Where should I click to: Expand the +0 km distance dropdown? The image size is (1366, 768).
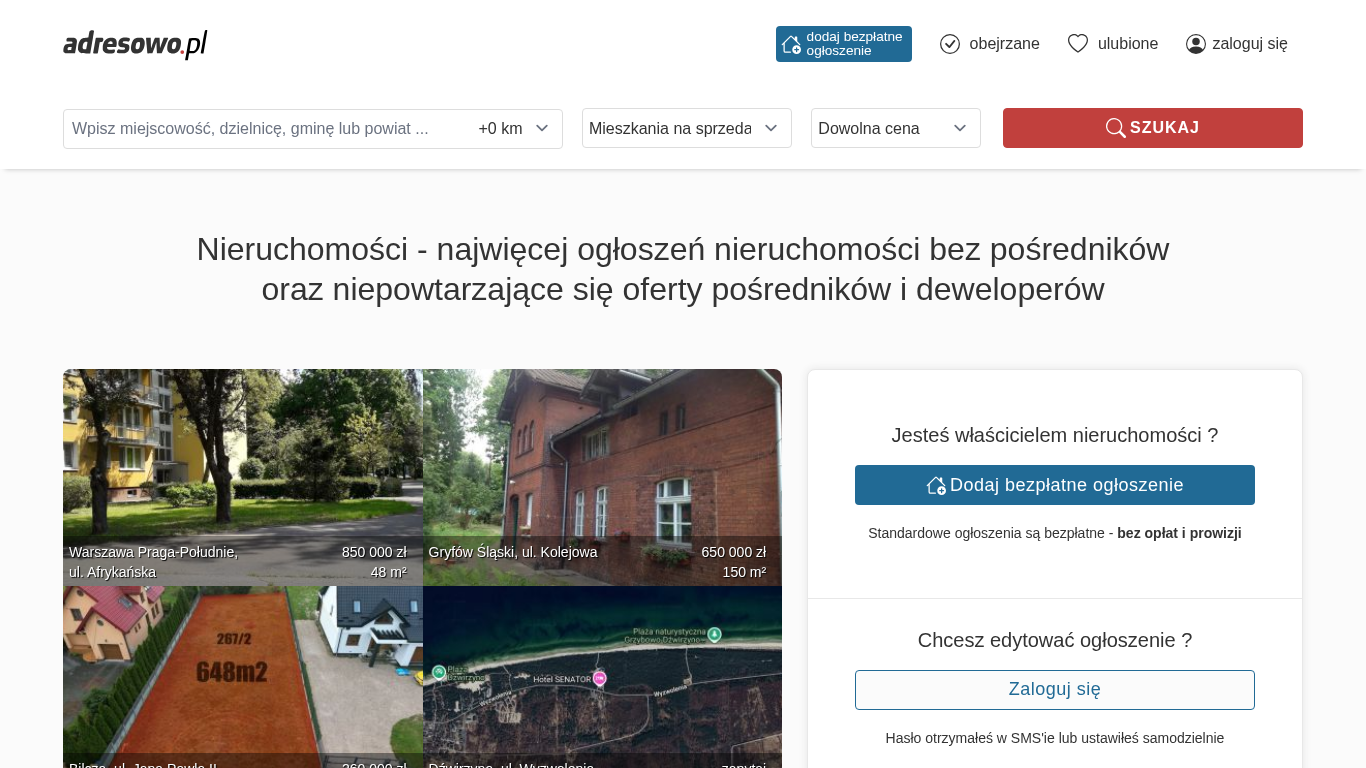point(514,129)
